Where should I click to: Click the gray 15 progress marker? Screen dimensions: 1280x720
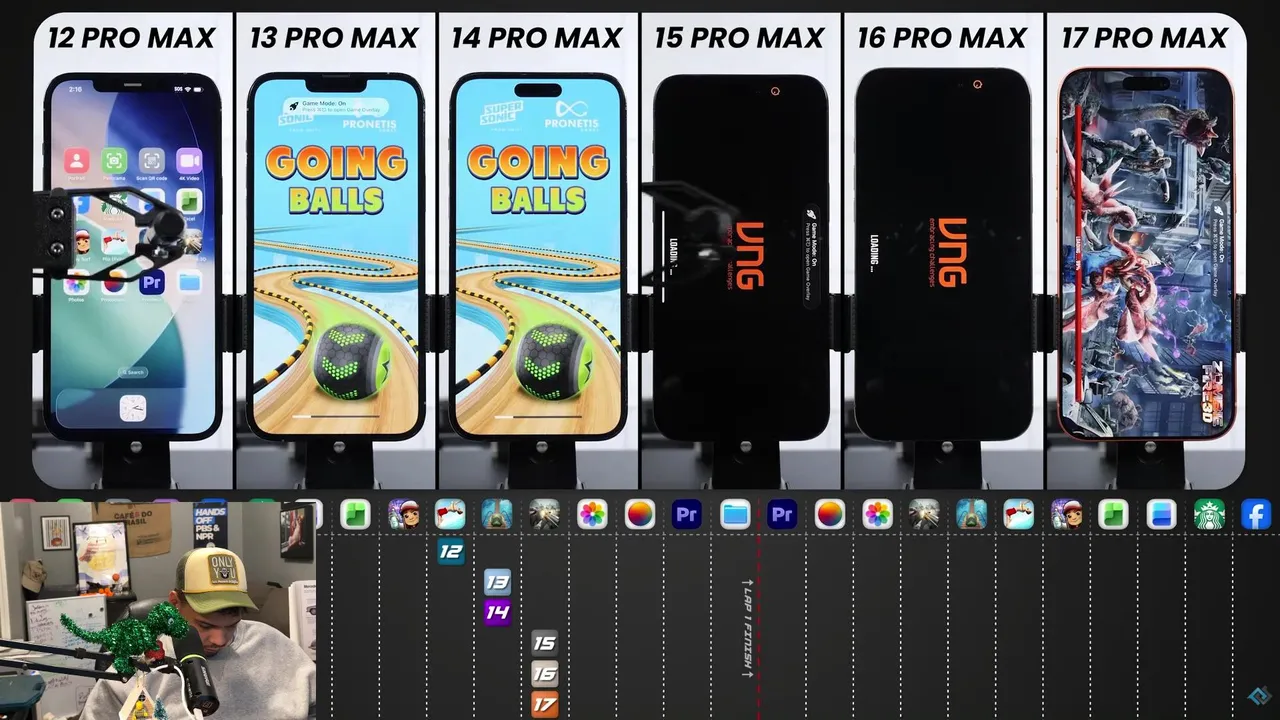click(x=544, y=643)
